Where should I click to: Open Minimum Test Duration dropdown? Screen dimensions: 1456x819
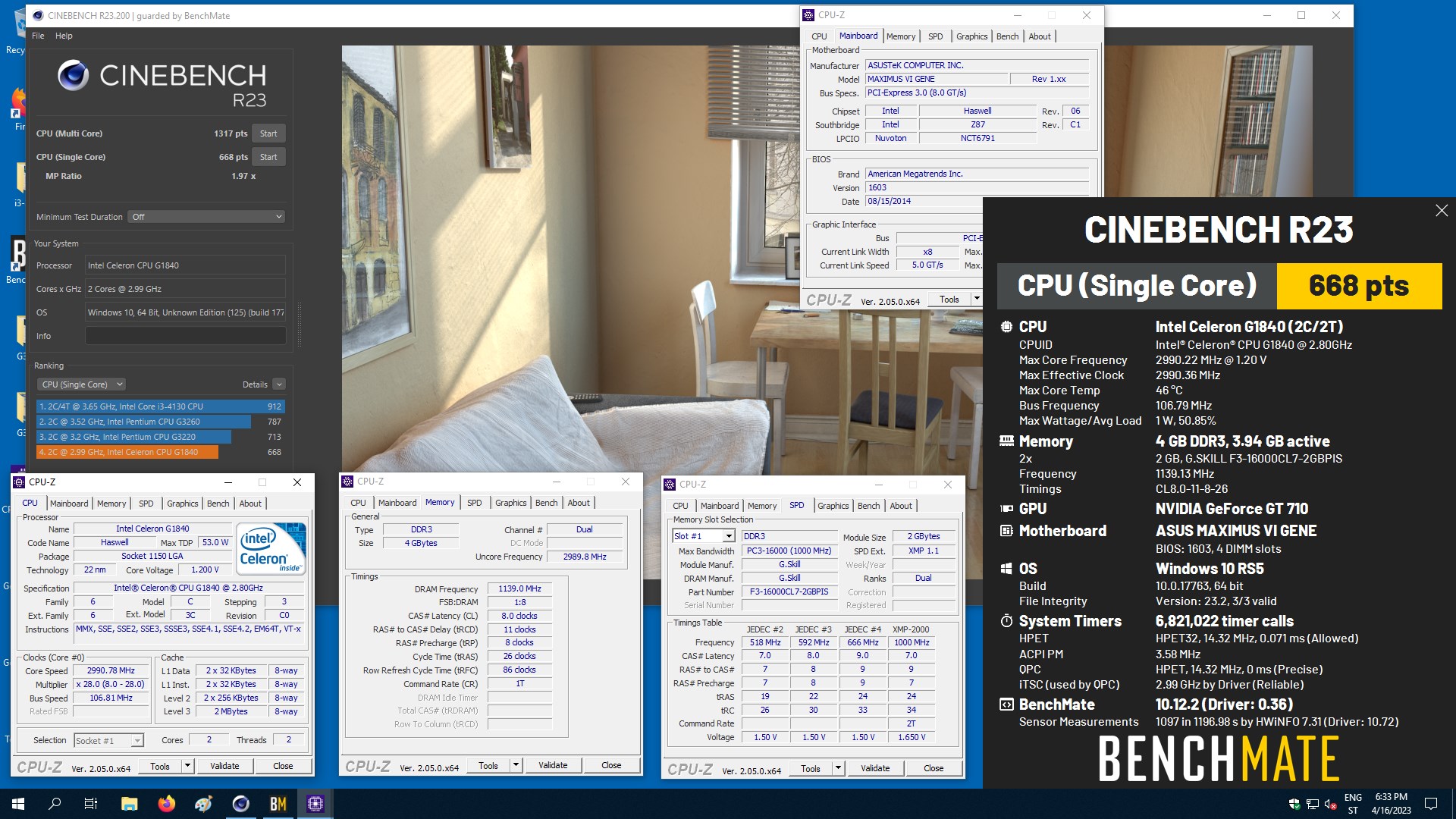click(206, 217)
